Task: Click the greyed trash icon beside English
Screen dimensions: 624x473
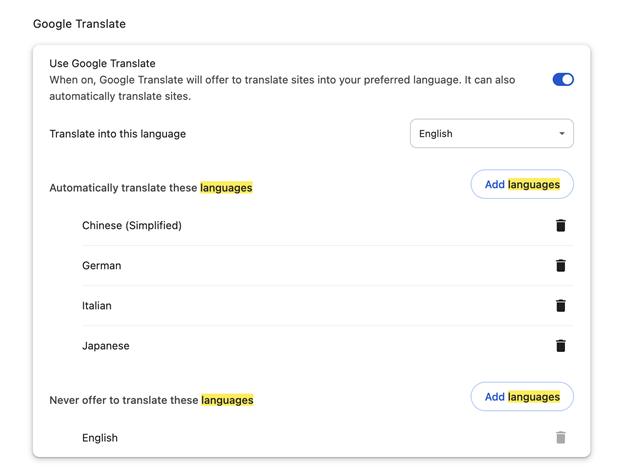Action: pyautogui.click(x=560, y=438)
